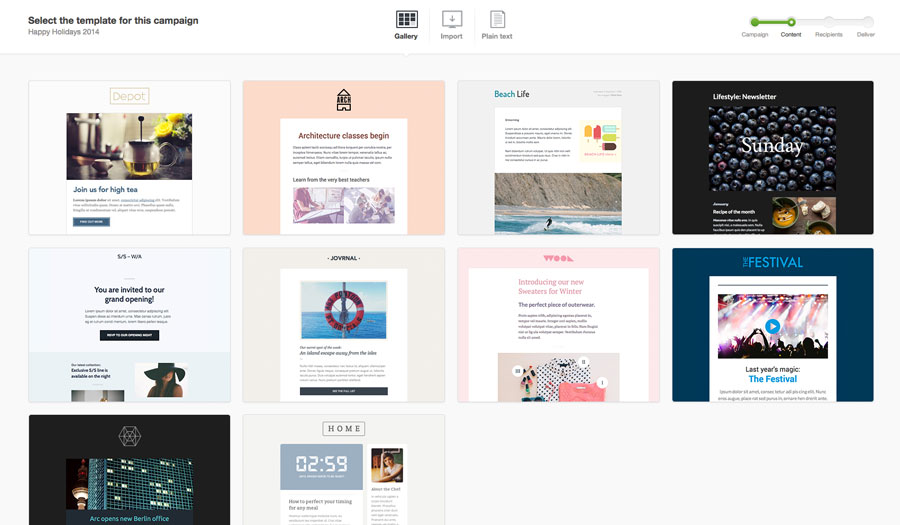This screenshot has width=900, height=525.
Task: Choose the Wool sweaters template
Action: pyautogui.click(x=558, y=325)
